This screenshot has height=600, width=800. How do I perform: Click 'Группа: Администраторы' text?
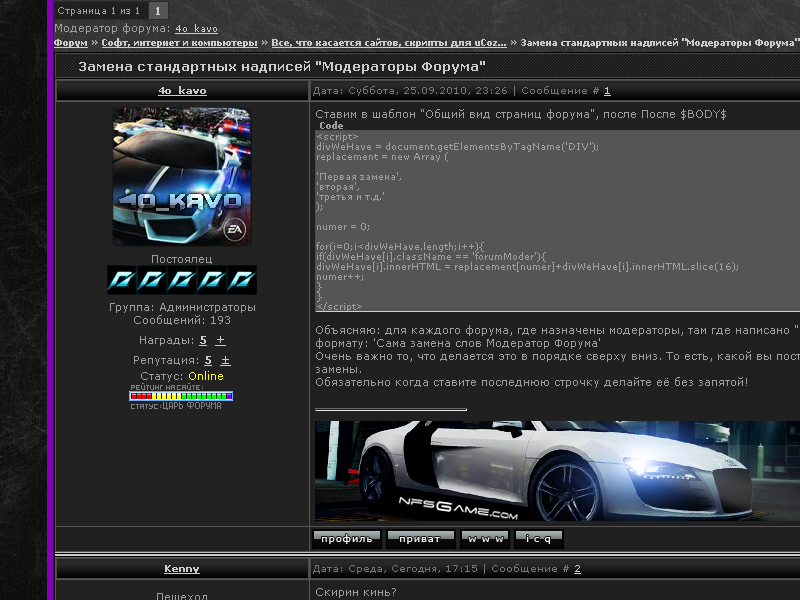tap(182, 307)
